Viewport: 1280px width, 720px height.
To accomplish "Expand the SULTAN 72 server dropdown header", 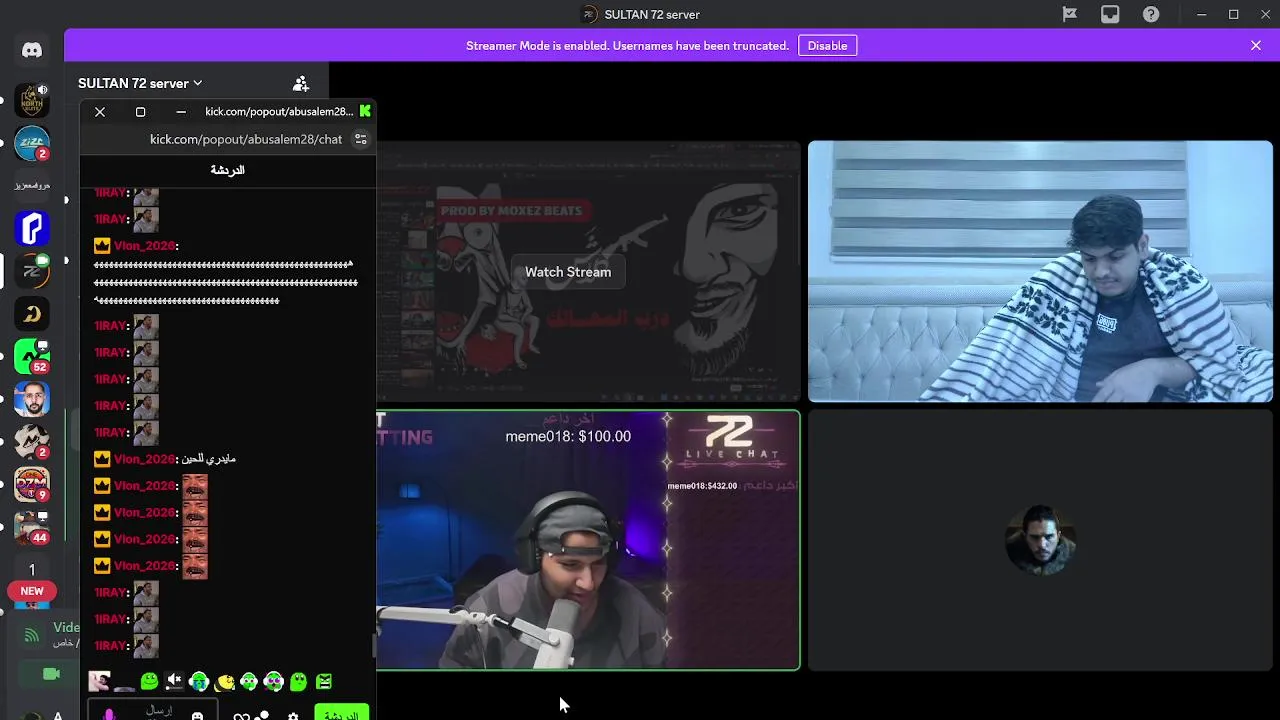I will tap(140, 83).
